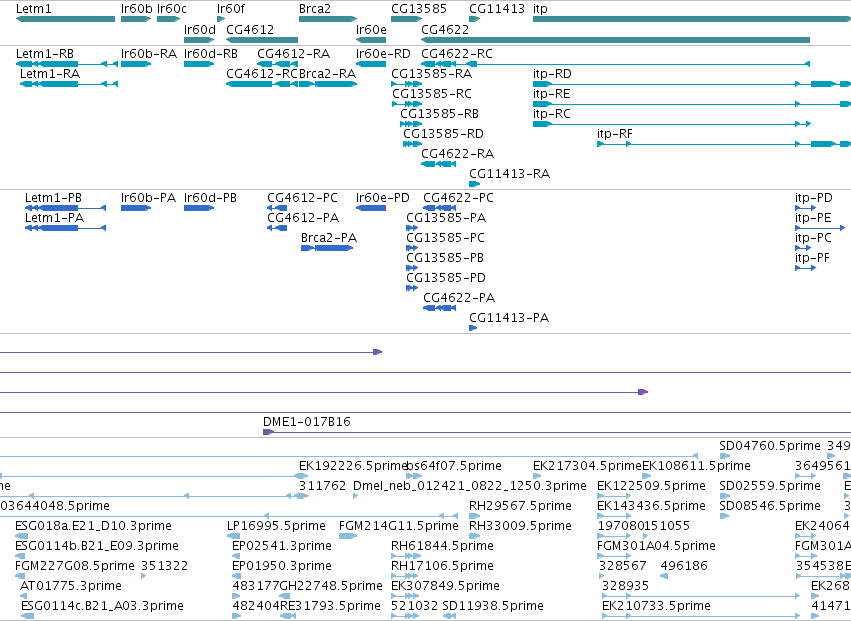Select the Ir60e-RD transcript label
The width and height of the screenshot is (851, 621).
tap(383, 54)
